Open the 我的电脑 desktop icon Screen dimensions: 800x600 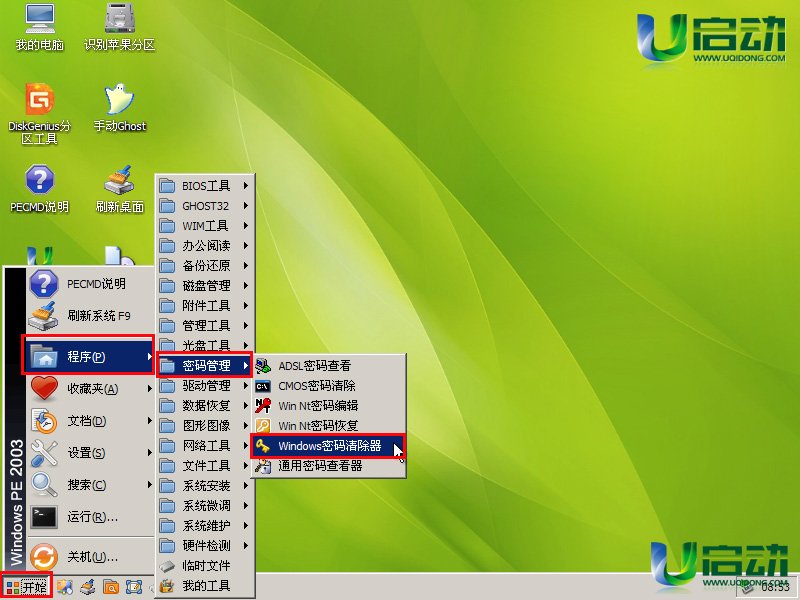[x=39, y=27]
